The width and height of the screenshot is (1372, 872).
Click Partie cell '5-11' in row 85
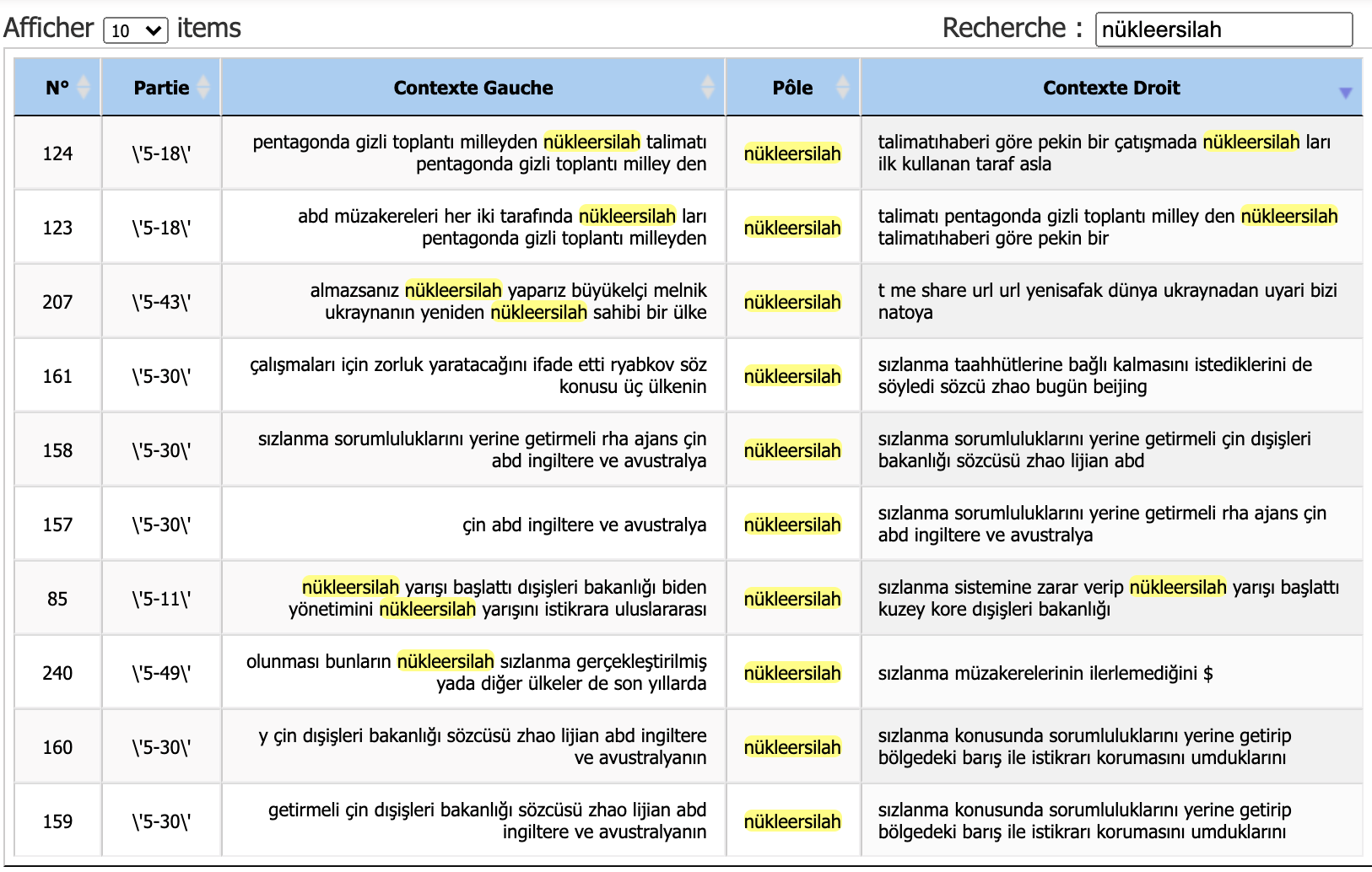click(x=161, y=599)
